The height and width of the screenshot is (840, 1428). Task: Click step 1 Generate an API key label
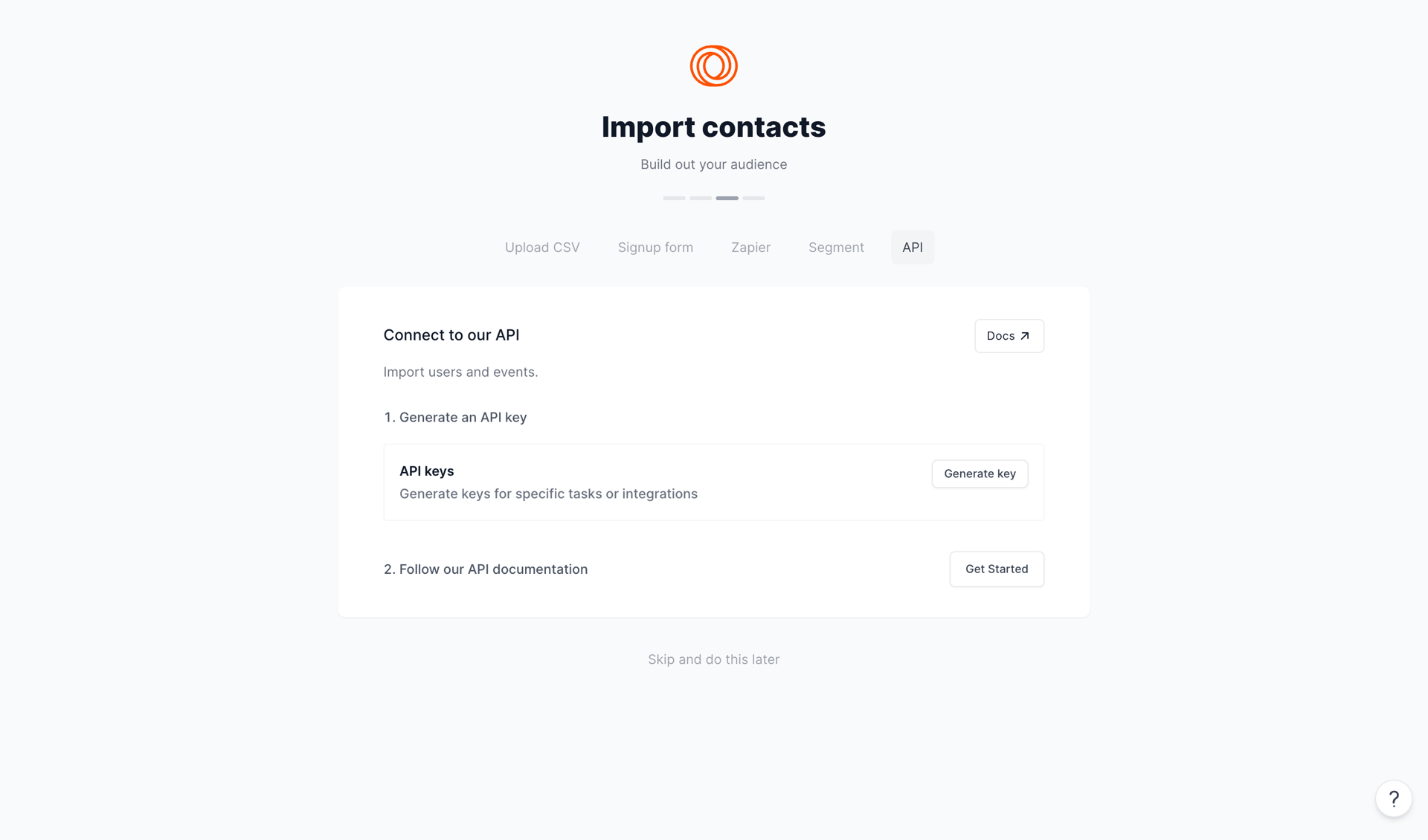(x=455, y=417)
